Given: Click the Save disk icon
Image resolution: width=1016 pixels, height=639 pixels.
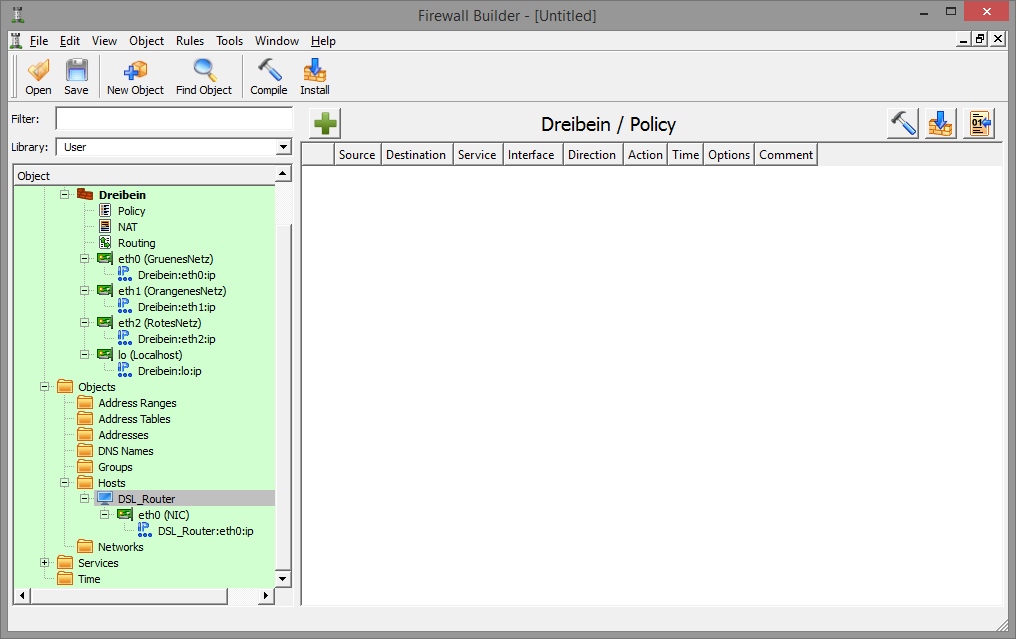Looking at the screenshot, I should coord(76,77).
